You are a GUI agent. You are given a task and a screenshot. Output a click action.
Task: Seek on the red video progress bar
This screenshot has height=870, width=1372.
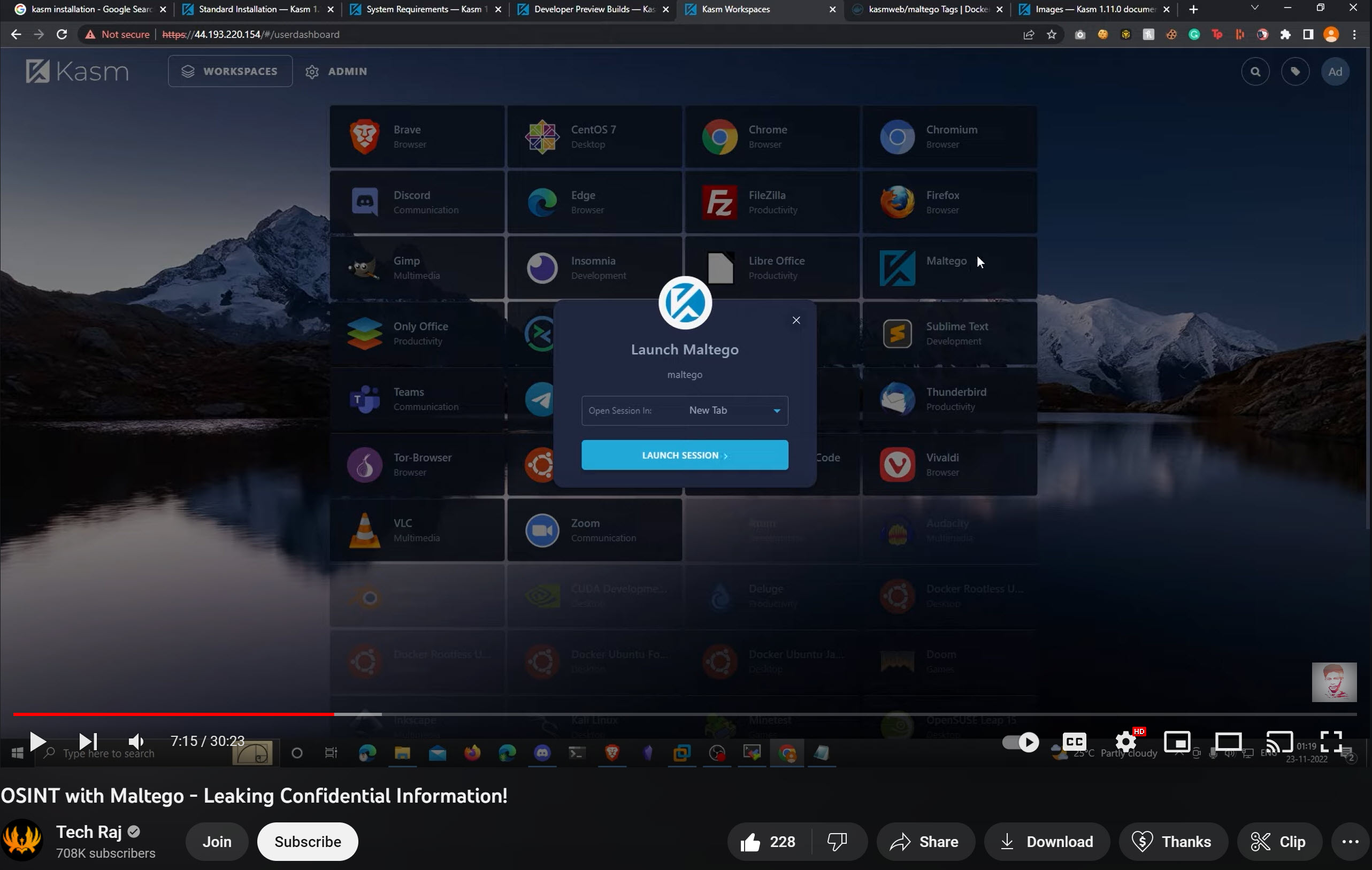click(171, 714)
